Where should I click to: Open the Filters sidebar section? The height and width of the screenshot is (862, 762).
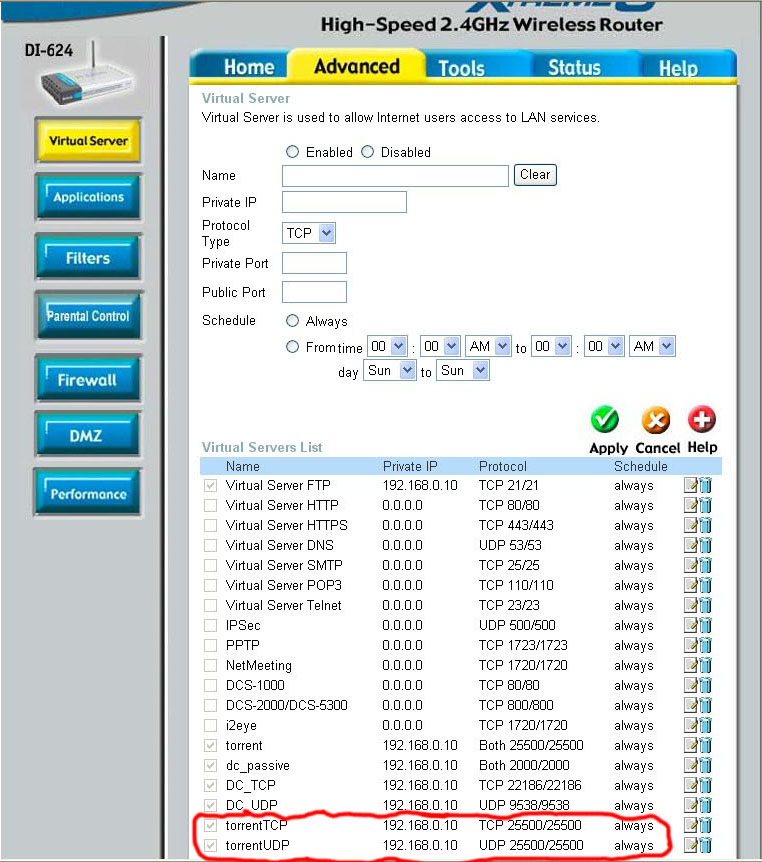tap(88, 257)
